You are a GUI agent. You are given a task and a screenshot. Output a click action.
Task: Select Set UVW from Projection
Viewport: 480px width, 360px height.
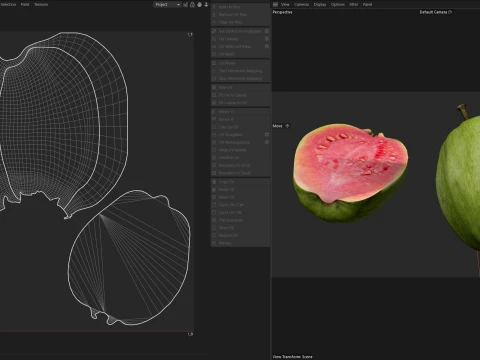coord(237,31)
